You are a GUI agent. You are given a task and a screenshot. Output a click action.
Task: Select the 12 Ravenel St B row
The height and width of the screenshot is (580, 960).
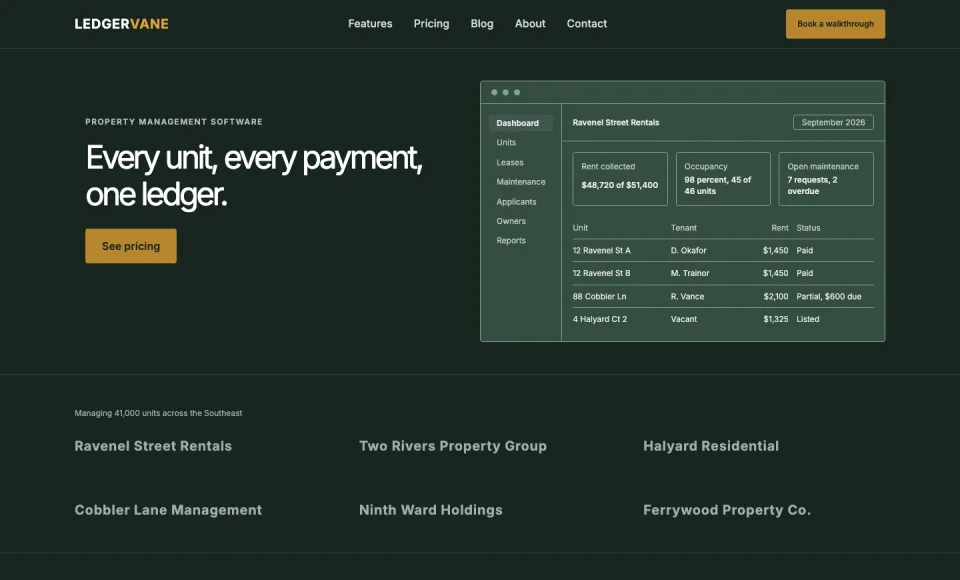pyautogui.click(x=723, y=273)
